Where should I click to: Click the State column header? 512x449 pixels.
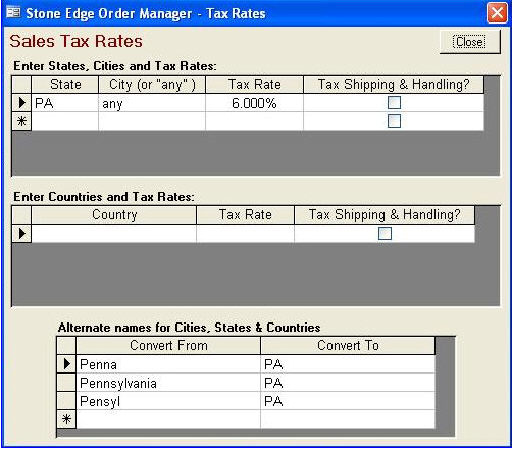[x=65, y=85]
